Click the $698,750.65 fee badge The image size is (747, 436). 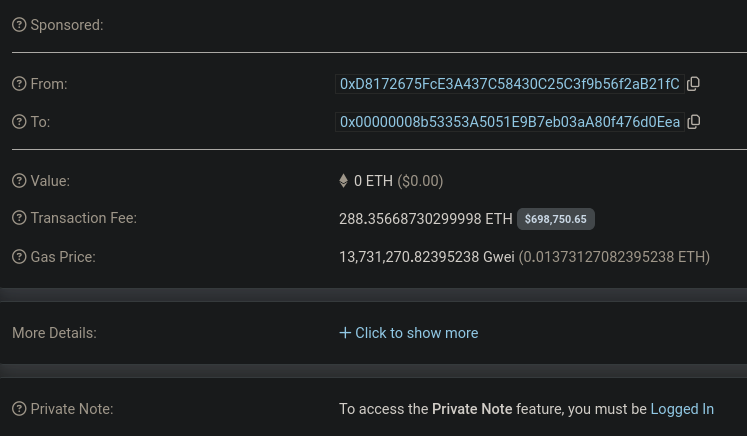point(556,219)
